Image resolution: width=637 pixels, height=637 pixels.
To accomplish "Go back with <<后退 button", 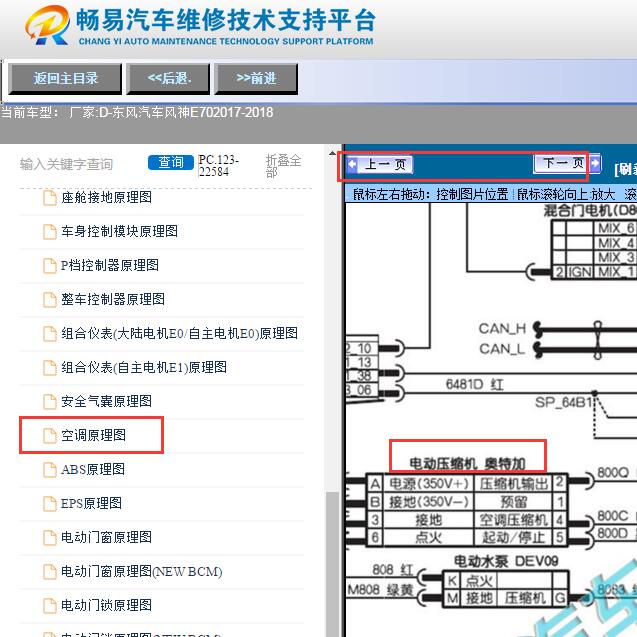I will 168,78.
